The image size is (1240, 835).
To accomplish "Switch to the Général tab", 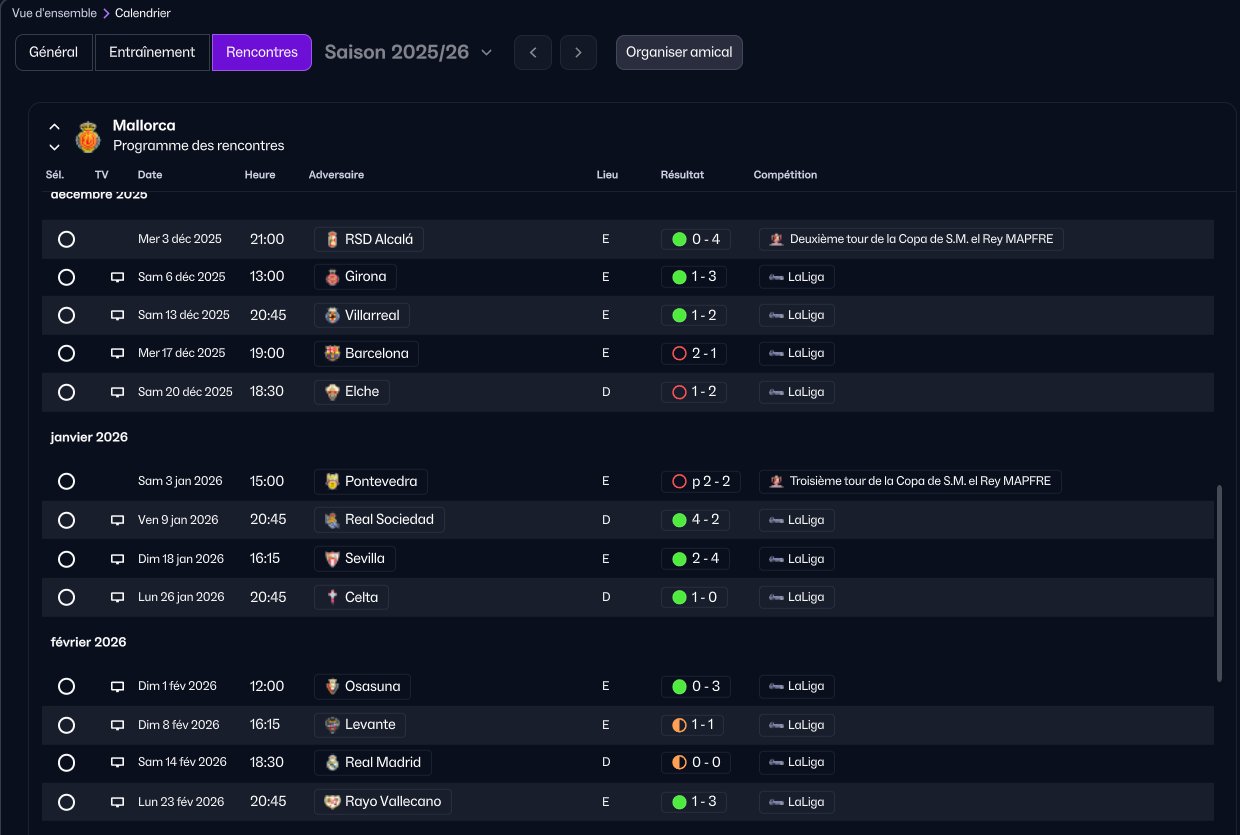I will (x=54, y=52).
